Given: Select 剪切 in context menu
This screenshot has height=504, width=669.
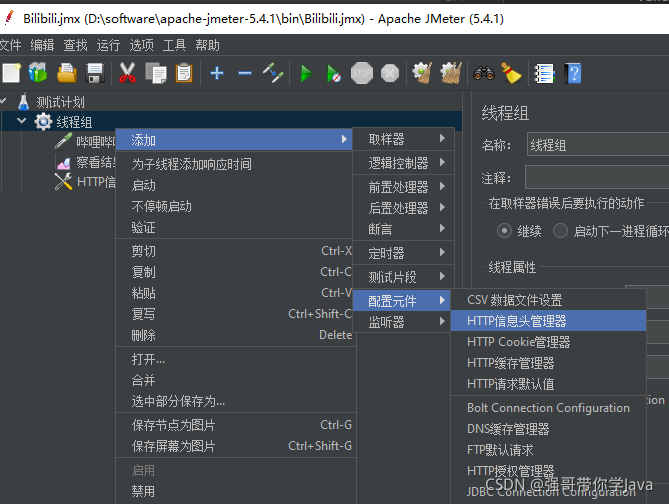Looking at the screenshot, I should pyautogui.click(x=234, y=251).
